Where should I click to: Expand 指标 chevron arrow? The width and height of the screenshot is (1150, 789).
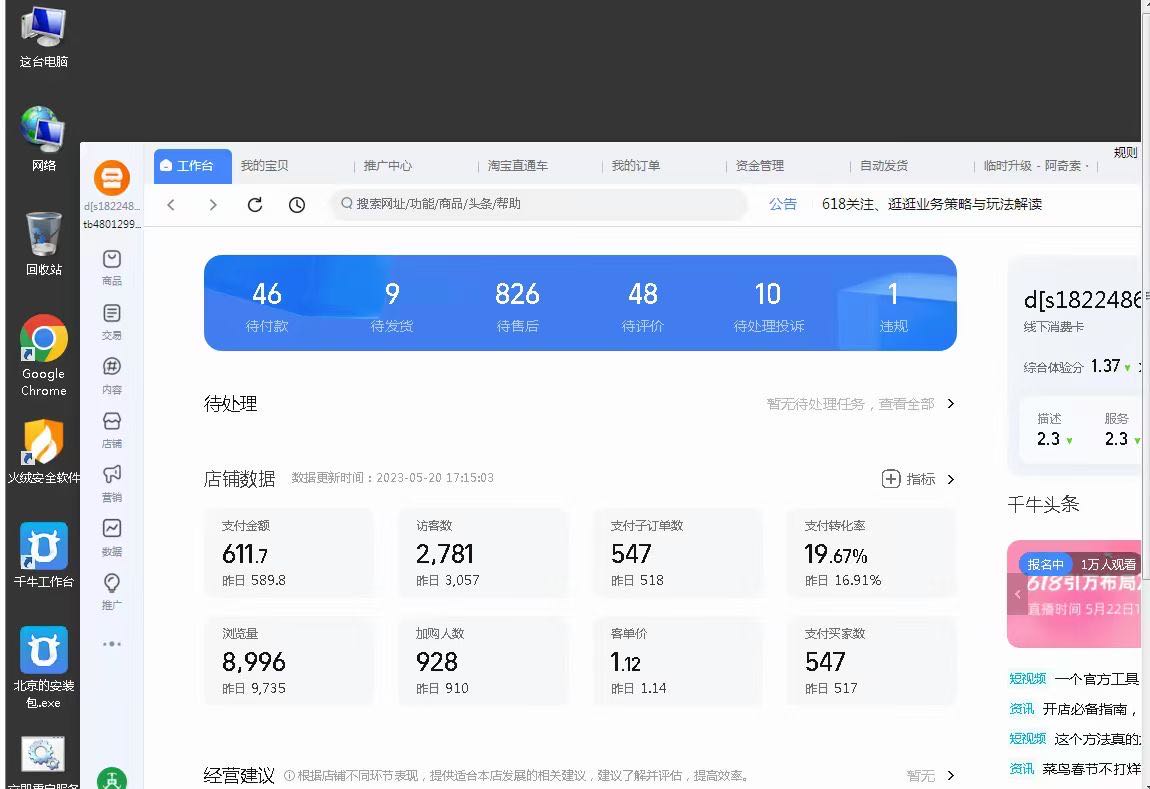tap(951, 479)
